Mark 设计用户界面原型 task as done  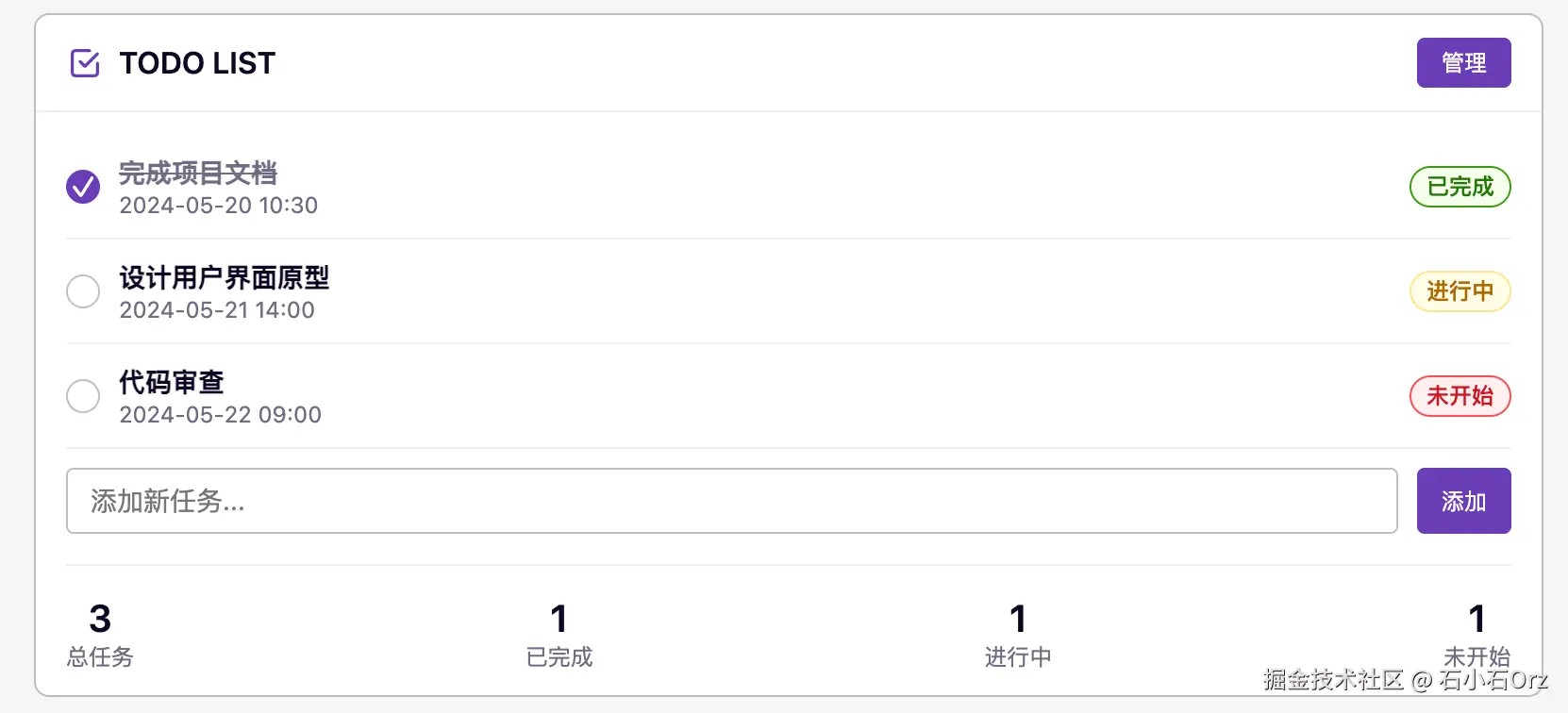tap(83, 291)
